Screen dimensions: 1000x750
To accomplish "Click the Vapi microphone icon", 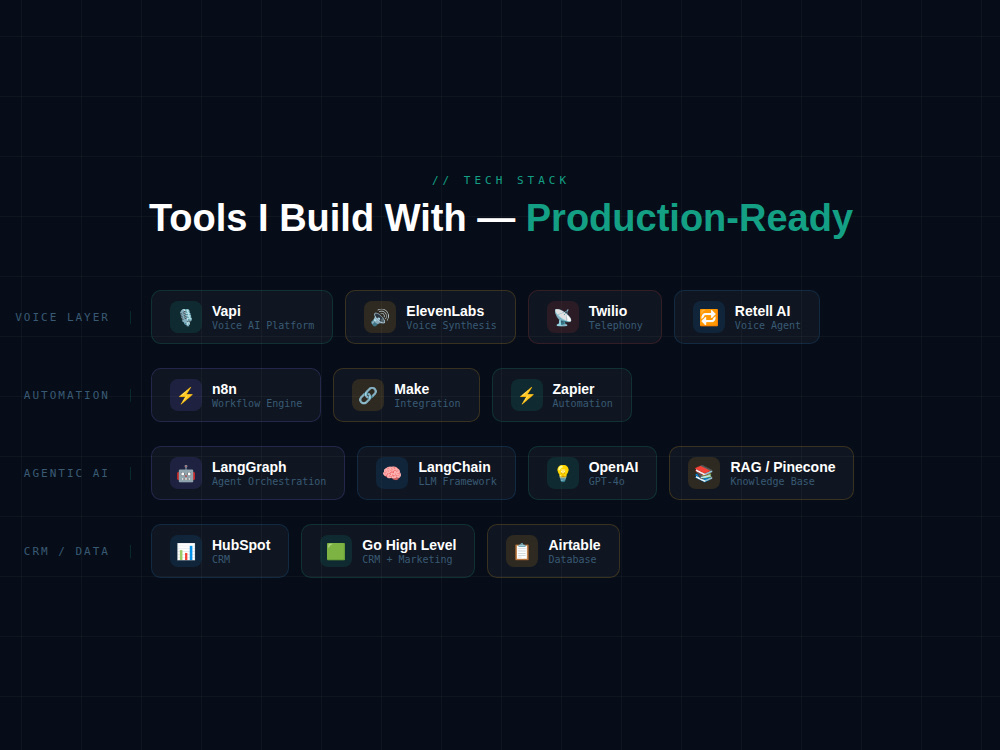I will tap(186, 317).
